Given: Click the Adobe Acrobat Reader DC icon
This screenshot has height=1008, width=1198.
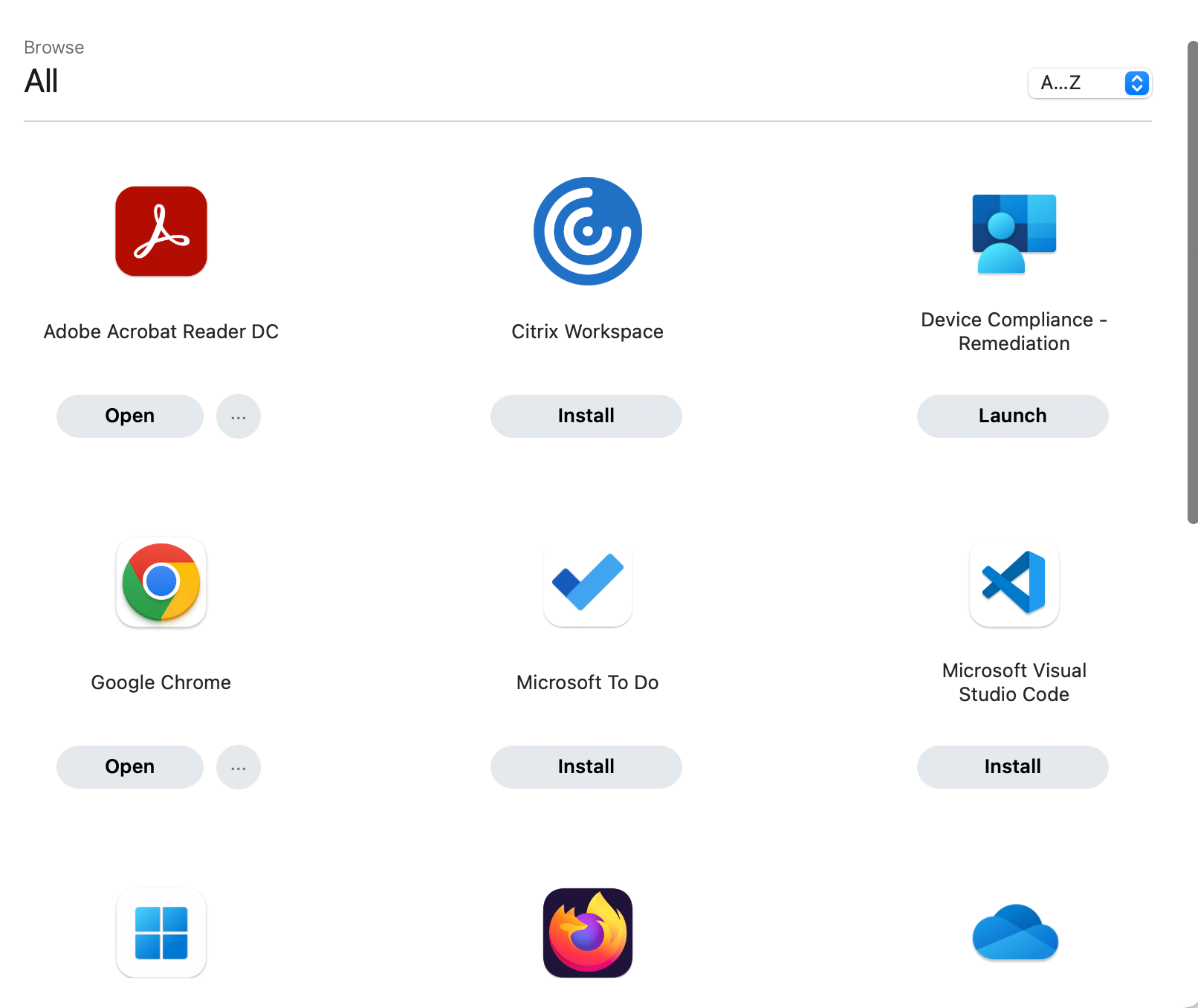Looking at the screenshot, I should click(x=161, y=231).
